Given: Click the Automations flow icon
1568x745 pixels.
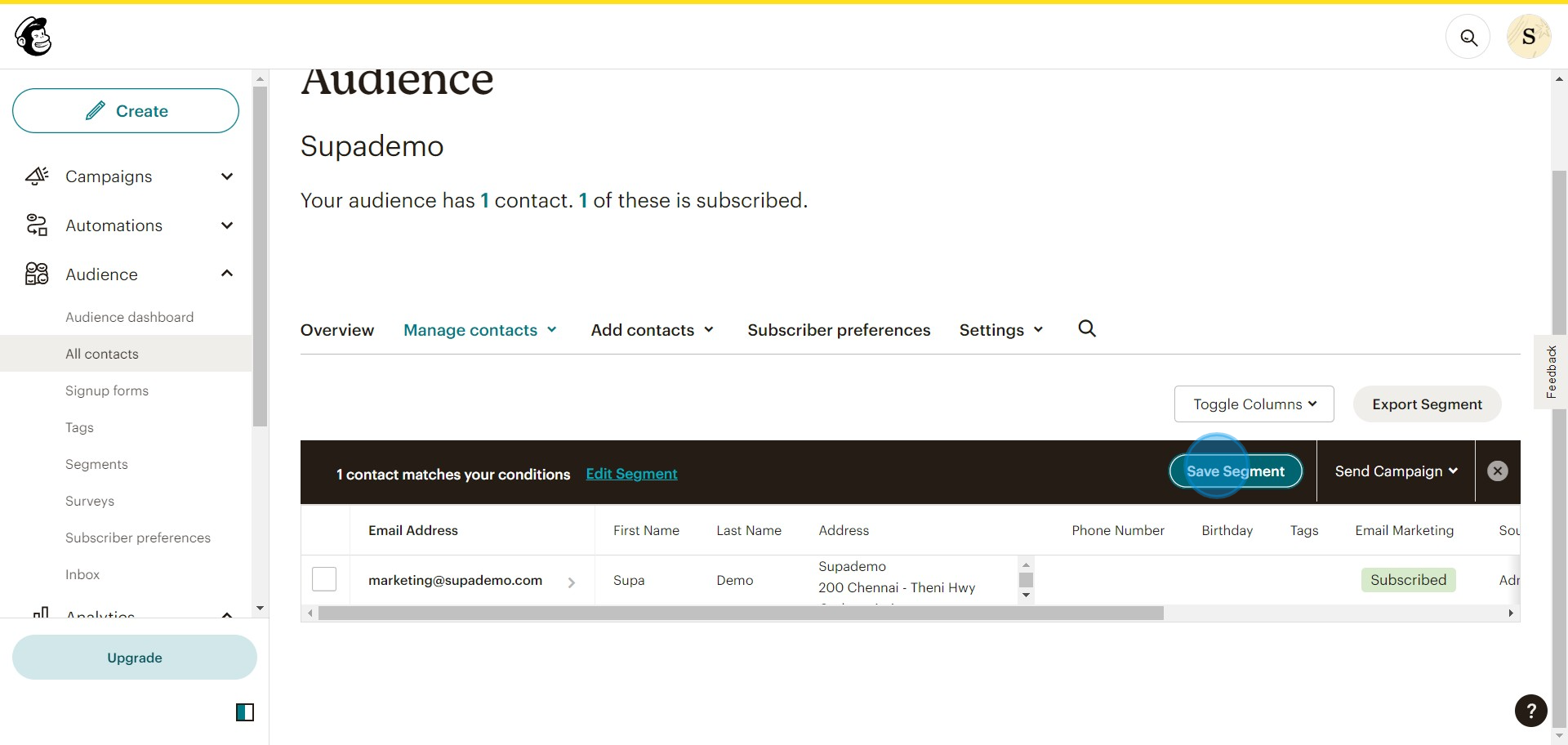Looking at the screenshot, I should tap(37, 225).
